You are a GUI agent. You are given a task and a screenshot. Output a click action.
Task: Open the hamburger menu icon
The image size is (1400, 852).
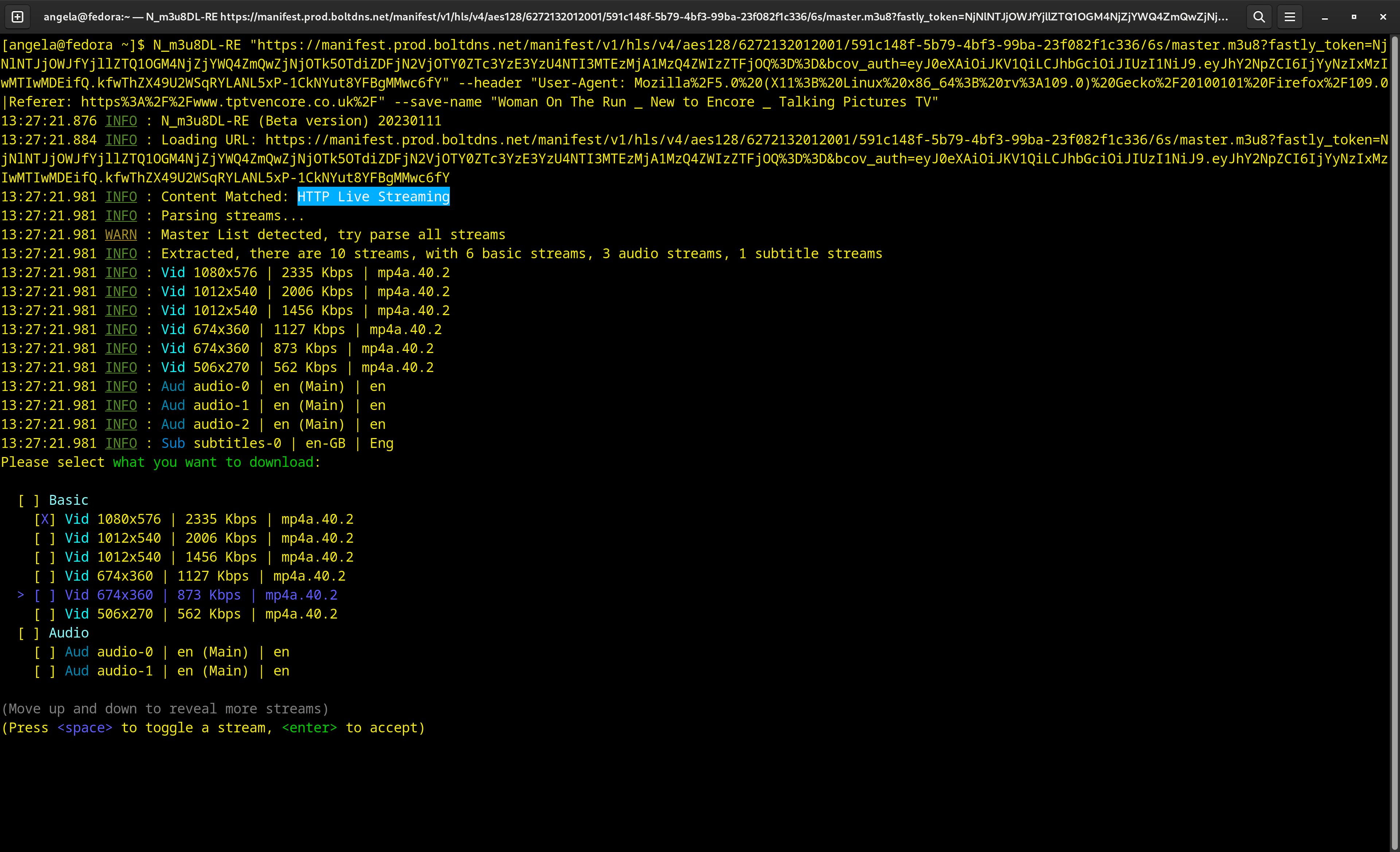coord(1290,17)
